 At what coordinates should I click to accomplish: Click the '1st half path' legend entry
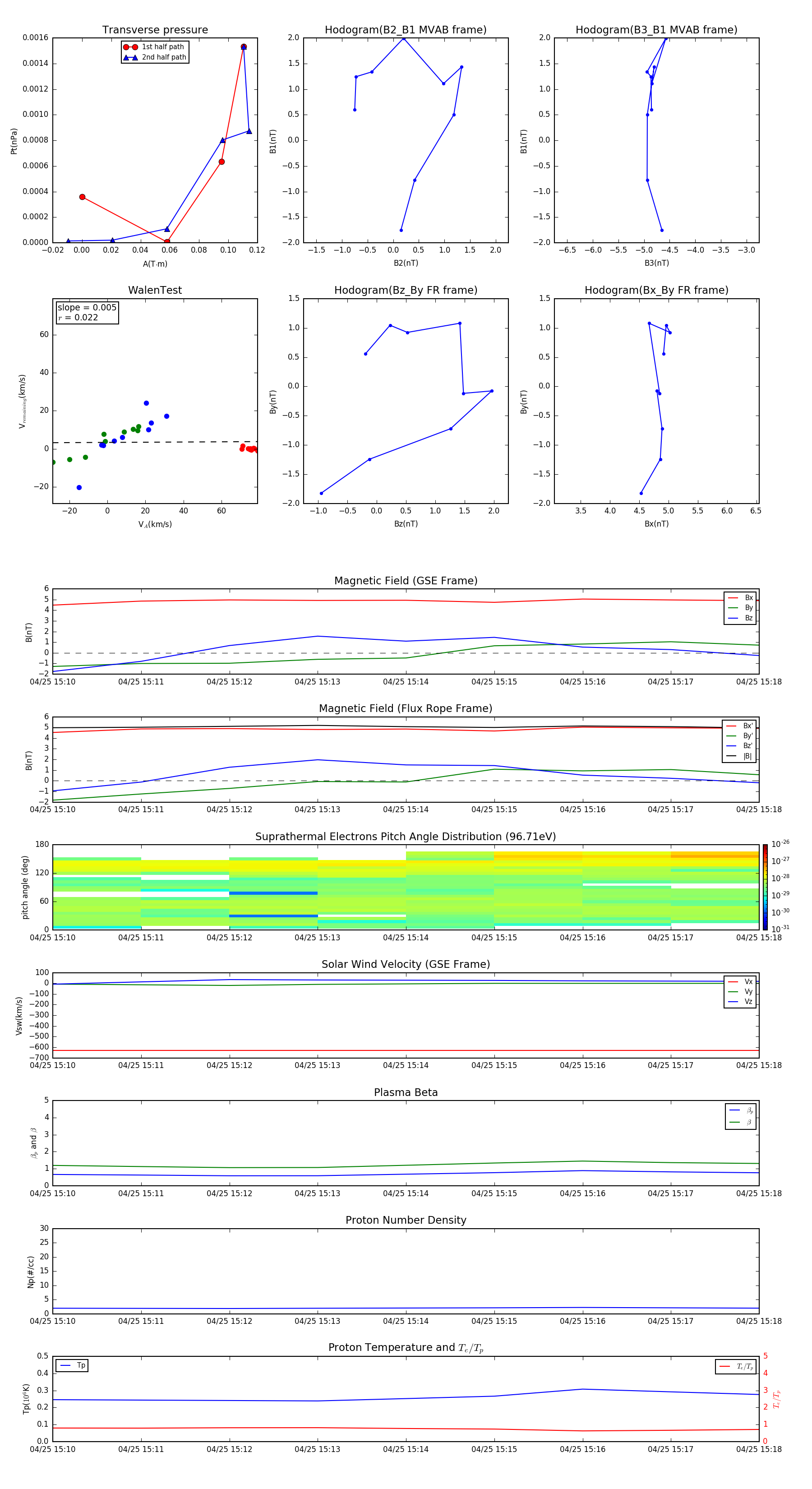tap(154, 47)
